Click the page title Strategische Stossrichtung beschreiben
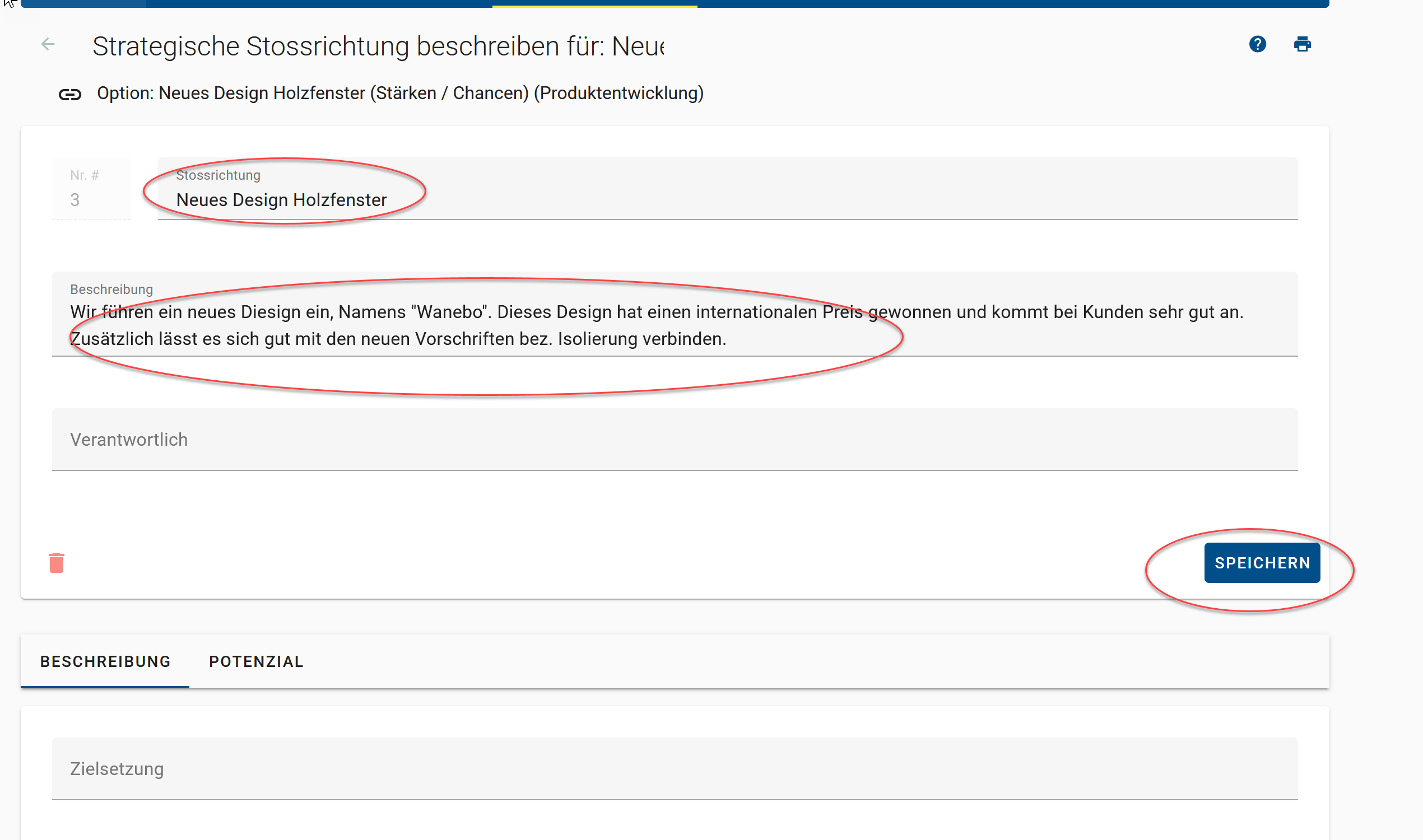 (378, 46)
